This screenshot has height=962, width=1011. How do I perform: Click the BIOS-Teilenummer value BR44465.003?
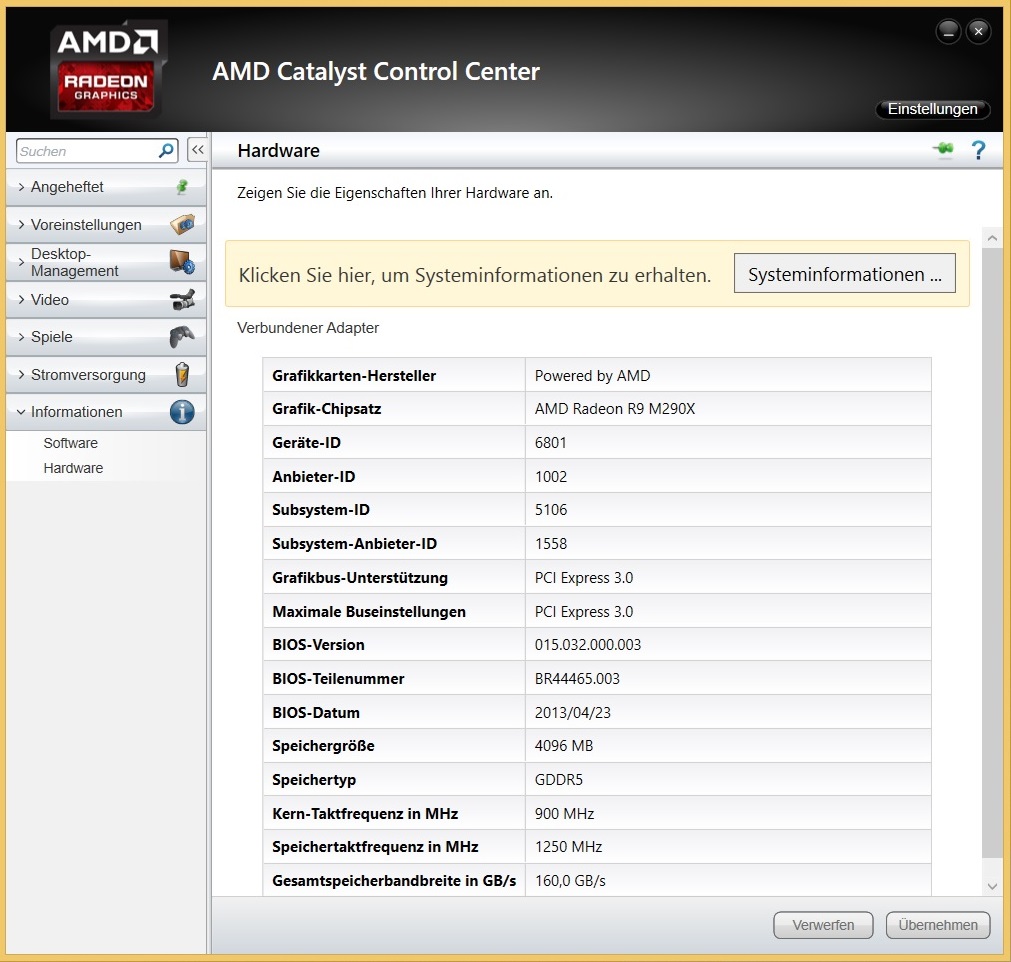(576, 678)
